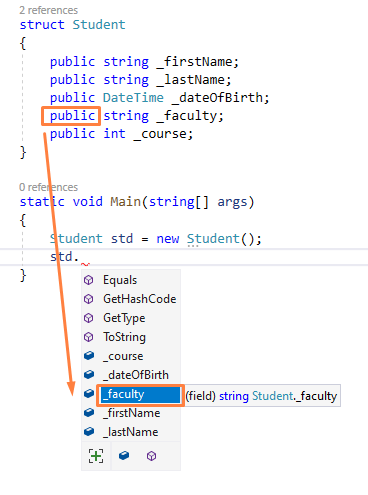Click the _dateOfBirth field icon
The image size is (368, 495).
point(89,375)
